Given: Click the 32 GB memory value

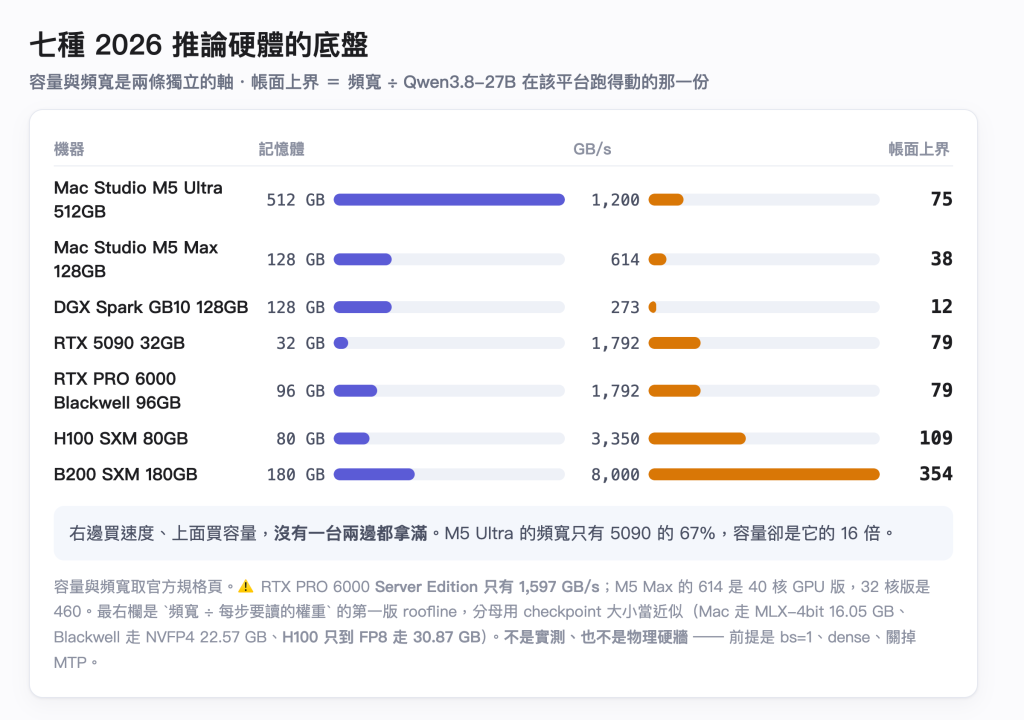Looking at the screenshot, I should click(x=300, y=343).
